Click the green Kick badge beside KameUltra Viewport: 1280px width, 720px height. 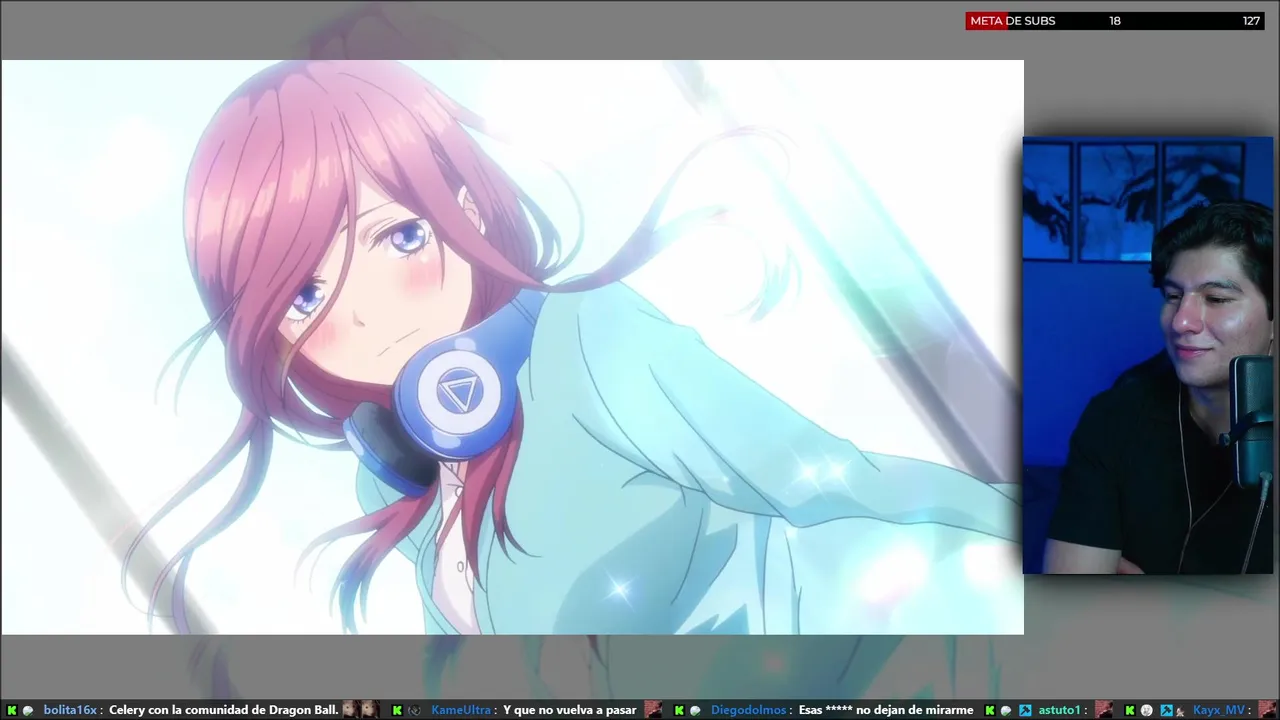point(397,710)
